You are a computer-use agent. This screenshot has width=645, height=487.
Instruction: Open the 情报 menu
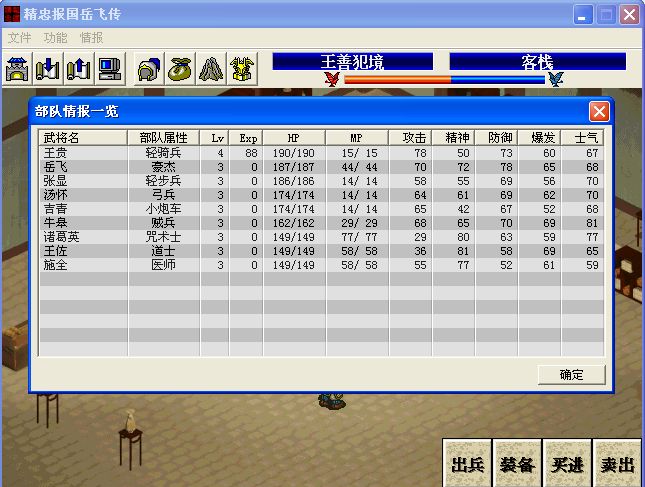point(91,37)
